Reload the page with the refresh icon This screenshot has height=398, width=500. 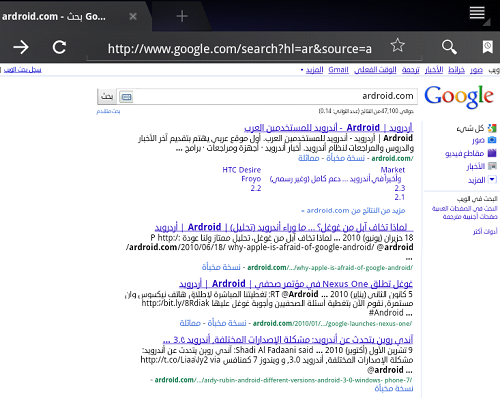coord(59,47)
